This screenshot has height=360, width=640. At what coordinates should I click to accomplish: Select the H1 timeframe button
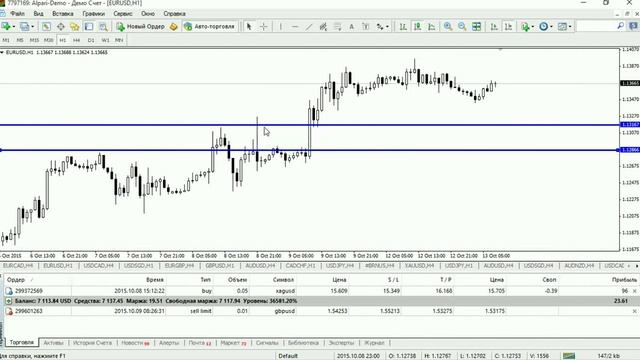[62, 40]
